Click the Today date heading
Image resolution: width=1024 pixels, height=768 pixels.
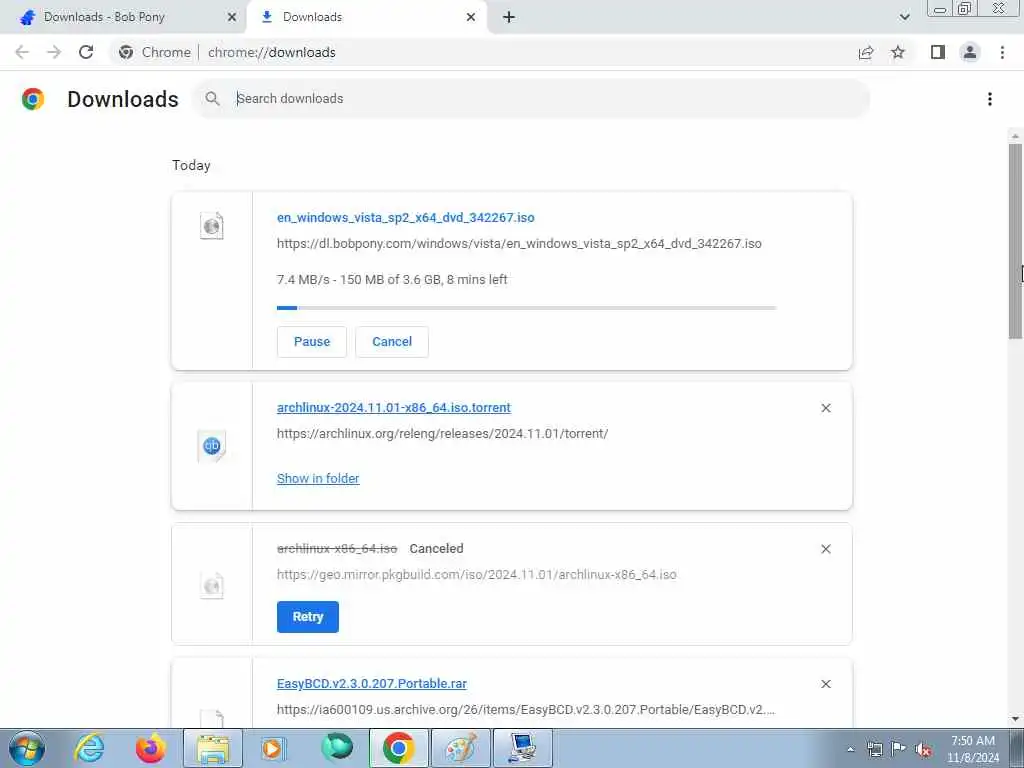191,165
